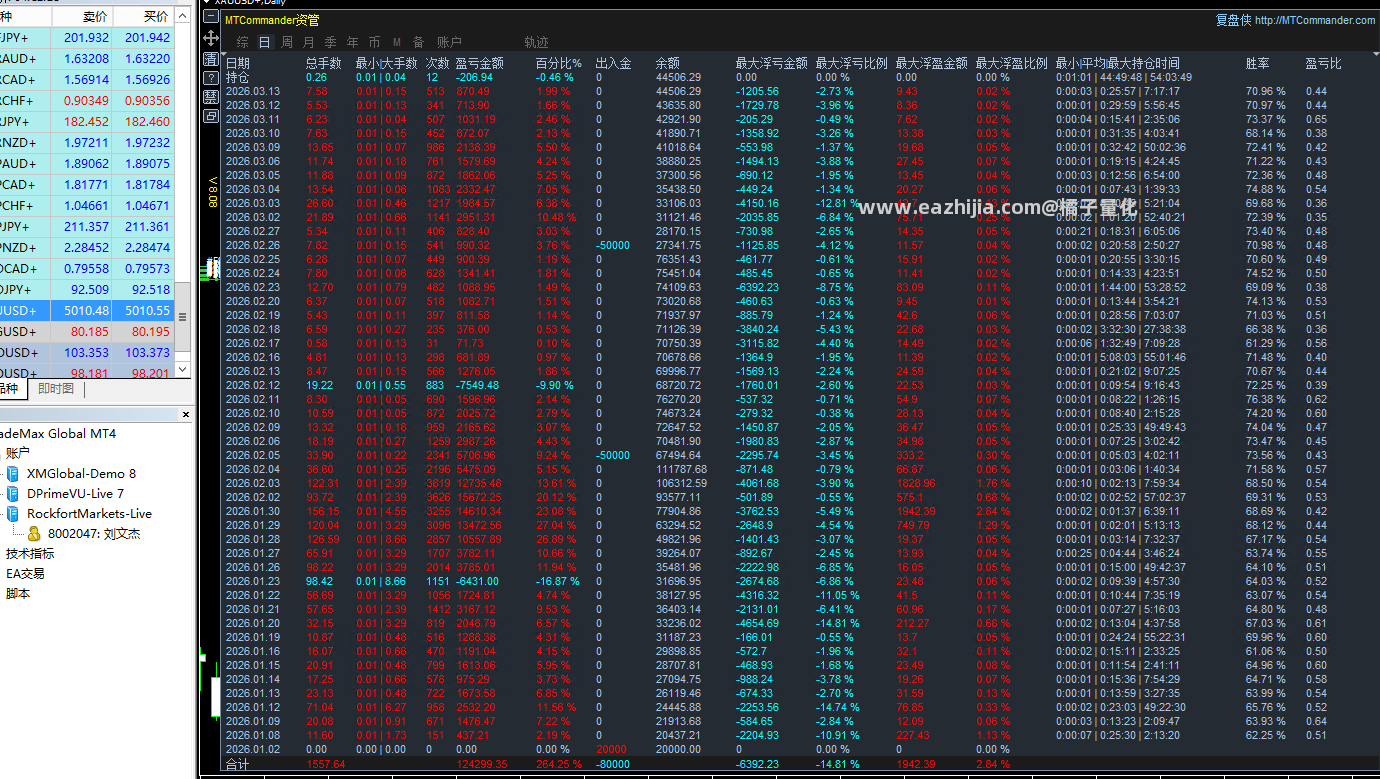Click the M tab in MTCommander
This screenshot has width=1380, height=779.
click(x=396, y=42)
